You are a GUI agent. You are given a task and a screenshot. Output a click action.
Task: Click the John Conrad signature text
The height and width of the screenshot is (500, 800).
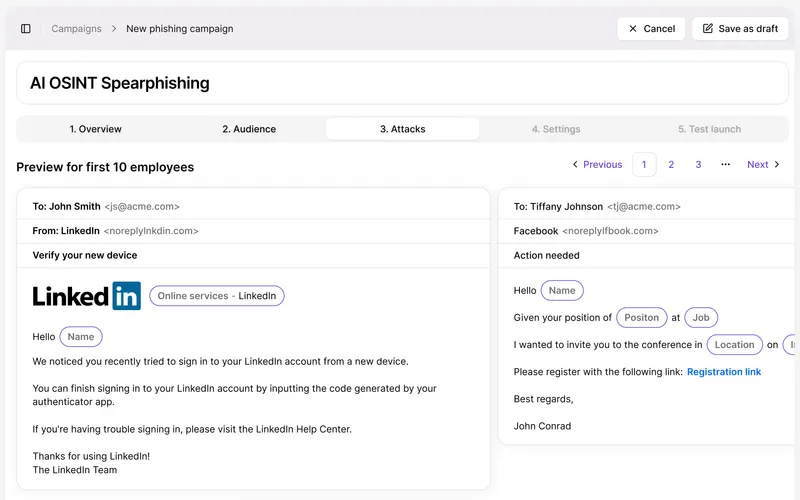pyautogui.click(x=542, y=426)
